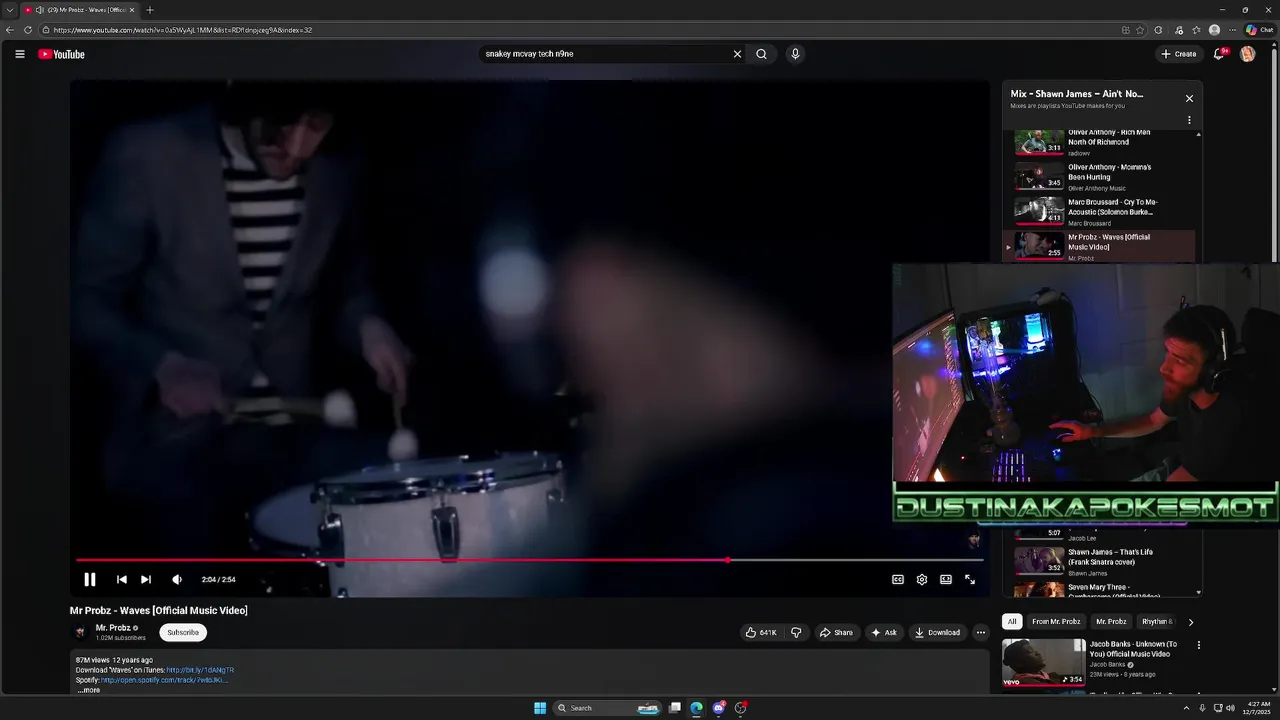The height and width of the screenshot is (720, 1280).
Task: Show hidden system tray icons chevron
Action: click(x=1186, y=708)
